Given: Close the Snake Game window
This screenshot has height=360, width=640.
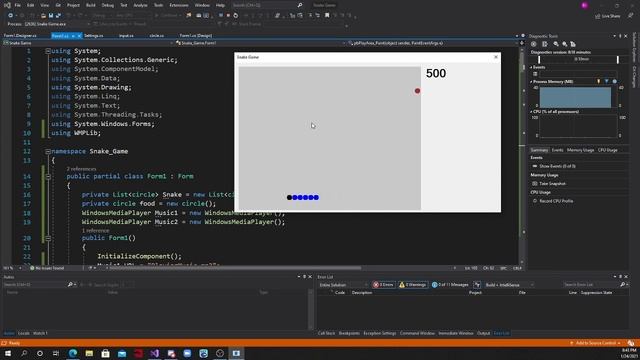Looking at the screenshot, I should (496, 57).
